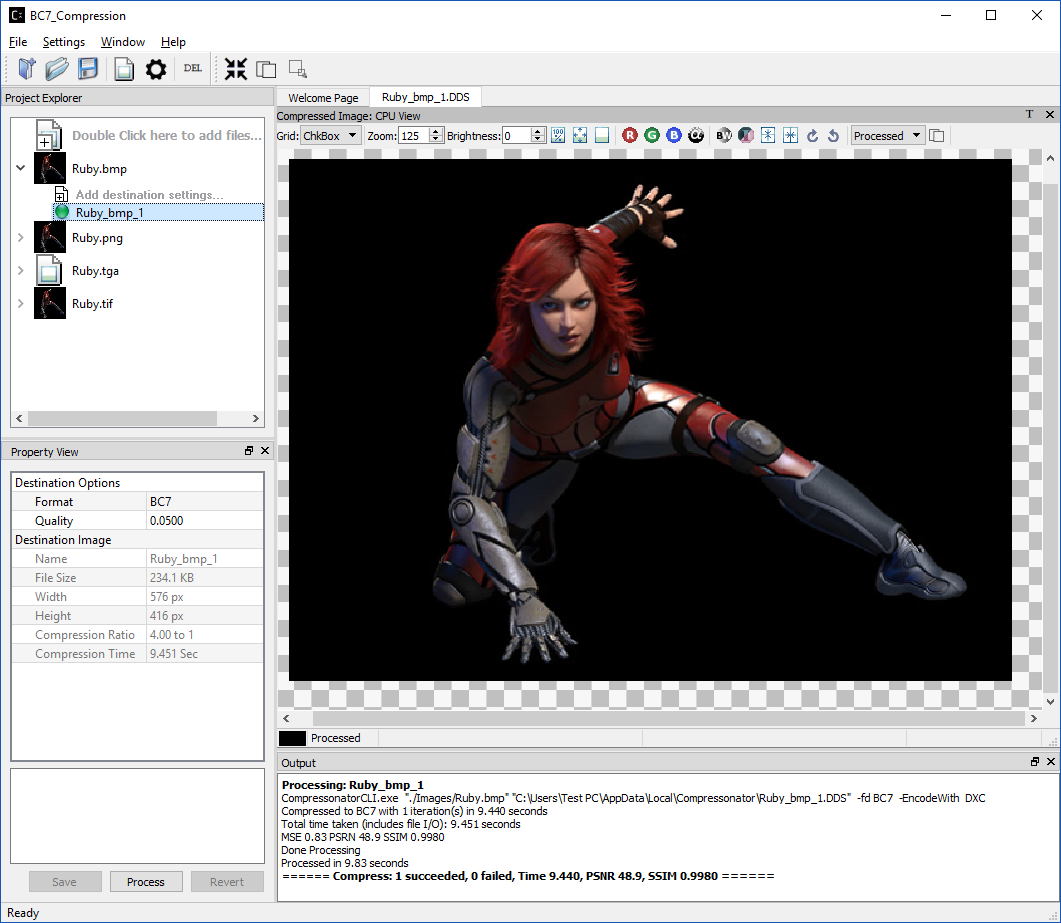The width and height of the screenshot is (1061, 923).
Task: Open the Processed view dropdown
Action: (x=887, y=136)
